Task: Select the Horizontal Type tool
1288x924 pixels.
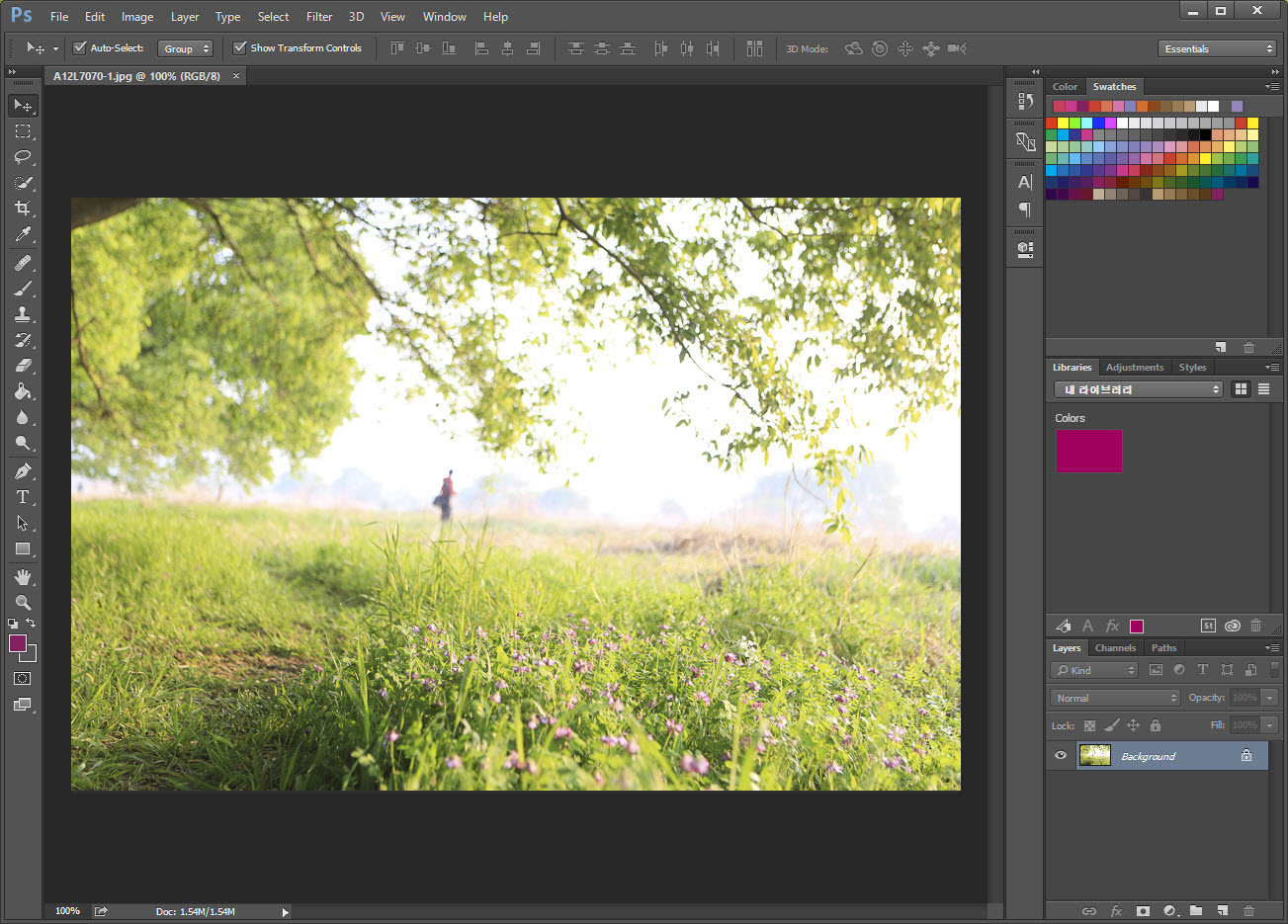Action: click(x=23, y=497)
